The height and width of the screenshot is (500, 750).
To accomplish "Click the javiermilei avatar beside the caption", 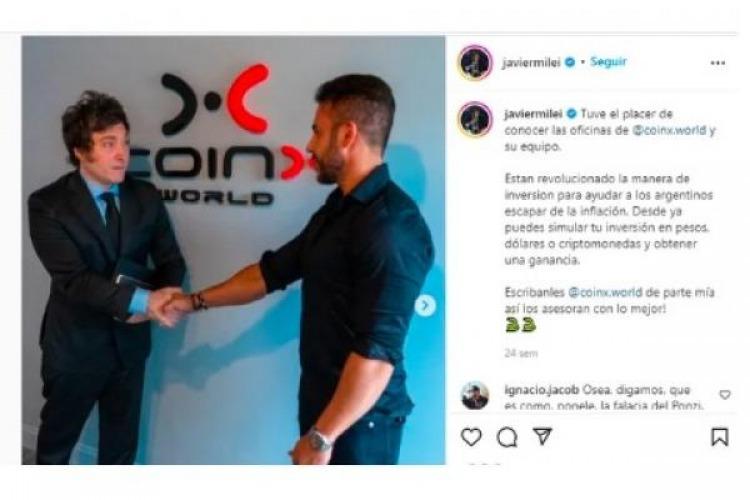I will pos(474,119).
